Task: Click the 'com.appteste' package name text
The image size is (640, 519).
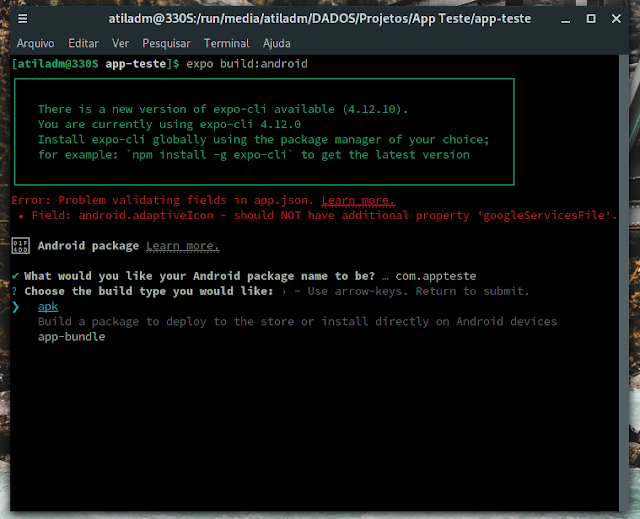Action: [x=436, y=276]
